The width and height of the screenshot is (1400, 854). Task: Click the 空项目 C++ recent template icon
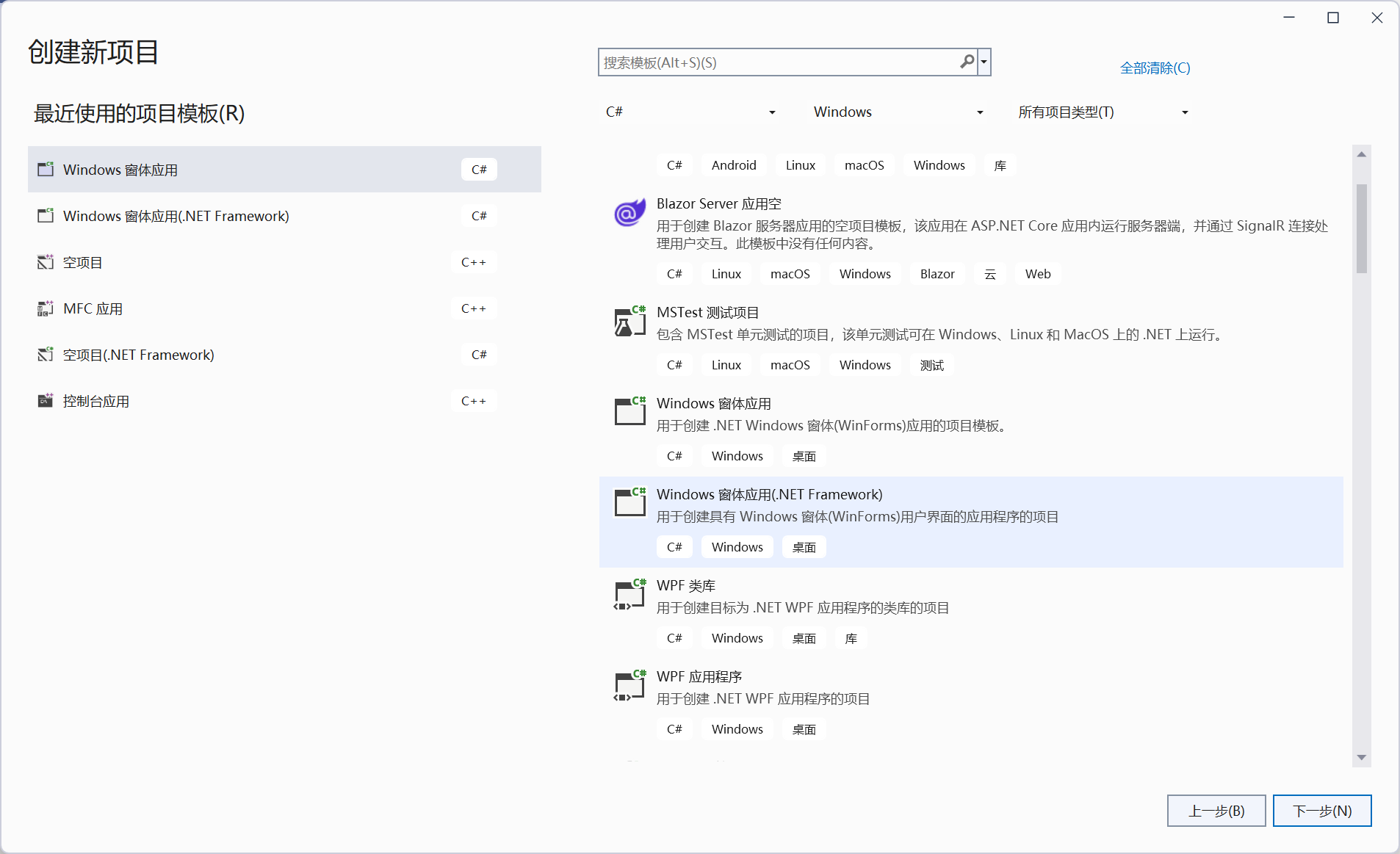[x=46, y=261]
